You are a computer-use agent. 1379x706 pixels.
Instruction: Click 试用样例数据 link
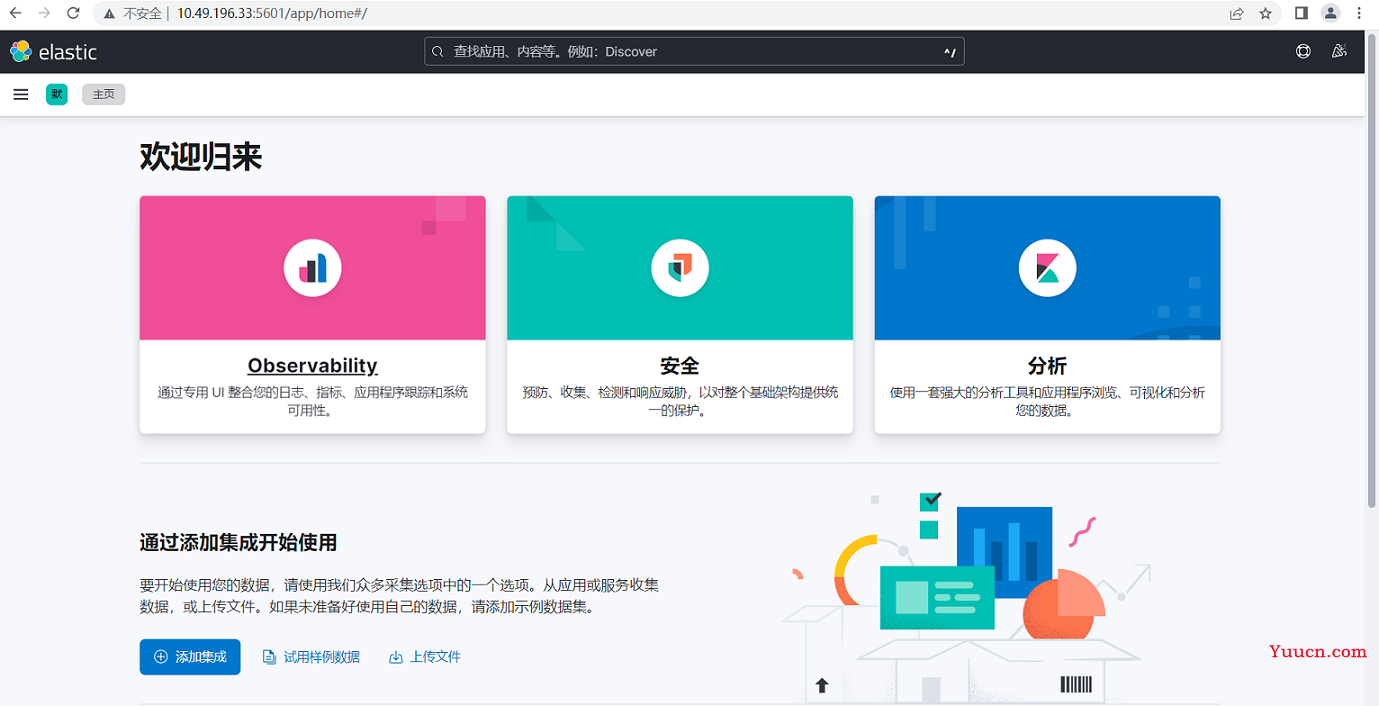311,657
